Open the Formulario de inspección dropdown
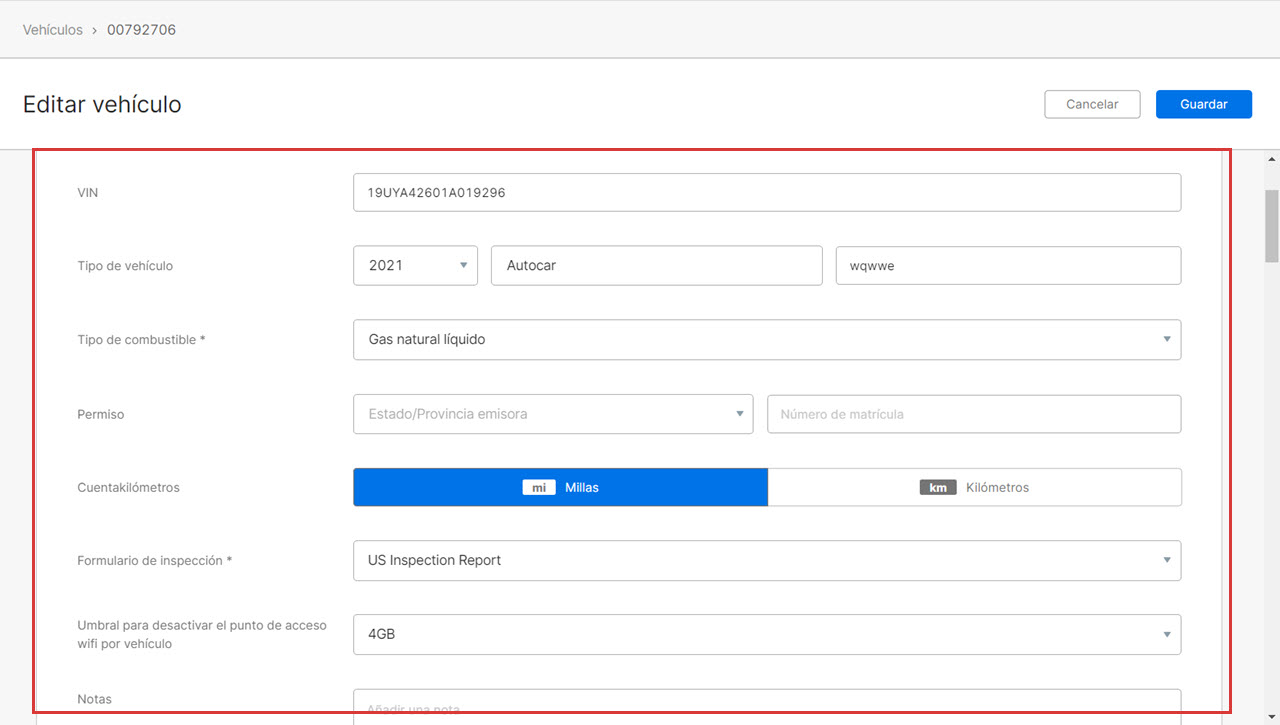This screenshot has width=1280, height=725. coord(767,560)
